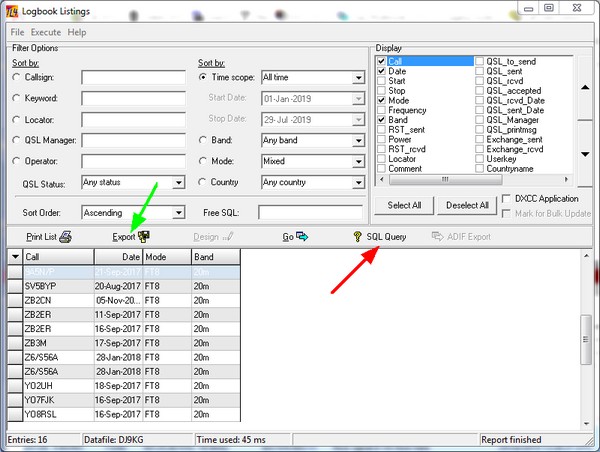Check the Locator display checkbox
600x452 pixels.
coord(381,158)
